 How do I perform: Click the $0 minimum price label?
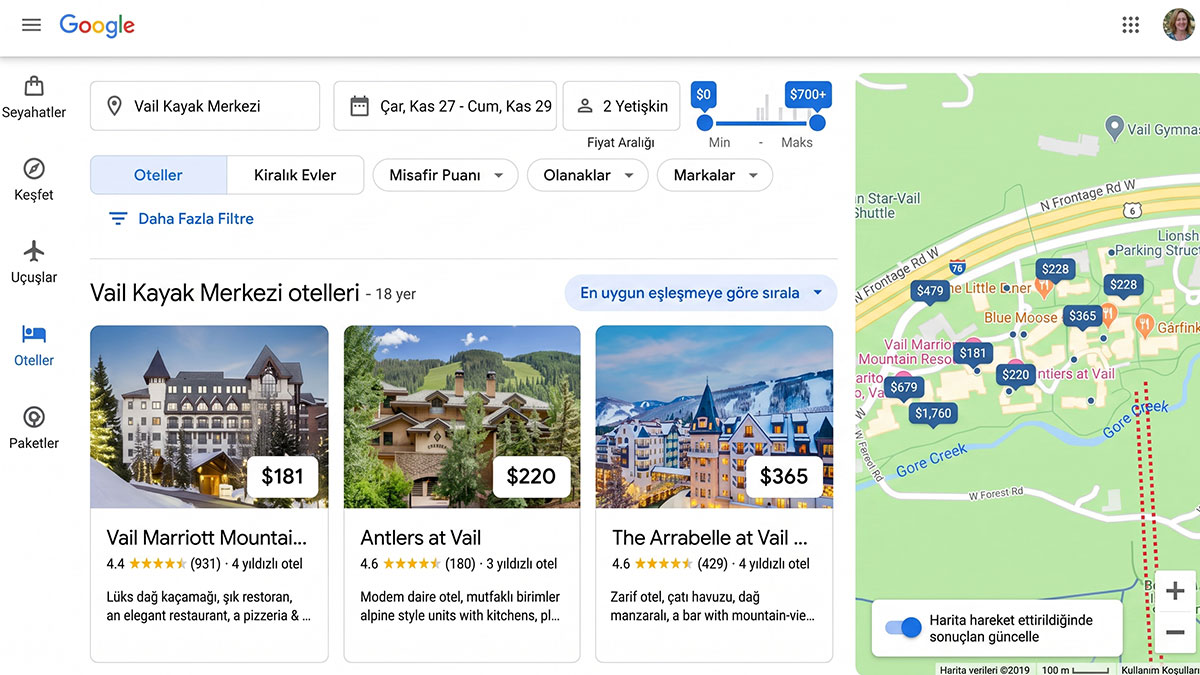pos(704,94)
